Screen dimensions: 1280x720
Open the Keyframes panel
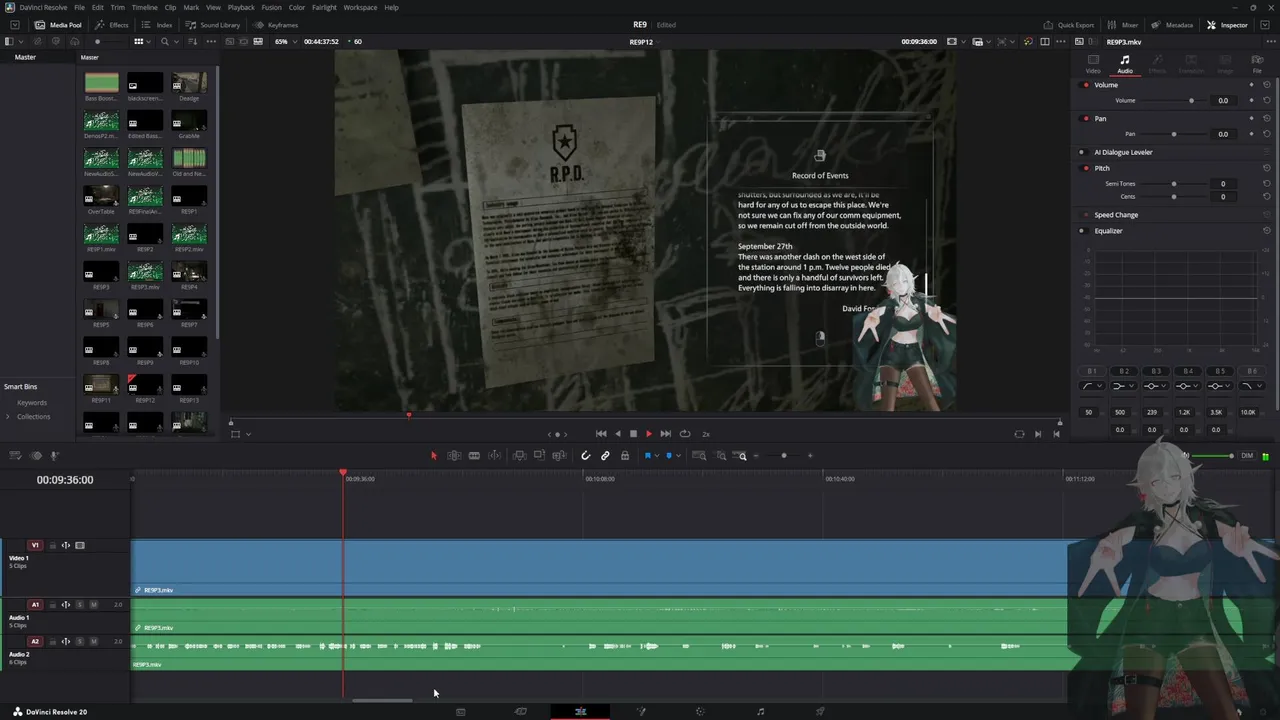tap(276, 25)
